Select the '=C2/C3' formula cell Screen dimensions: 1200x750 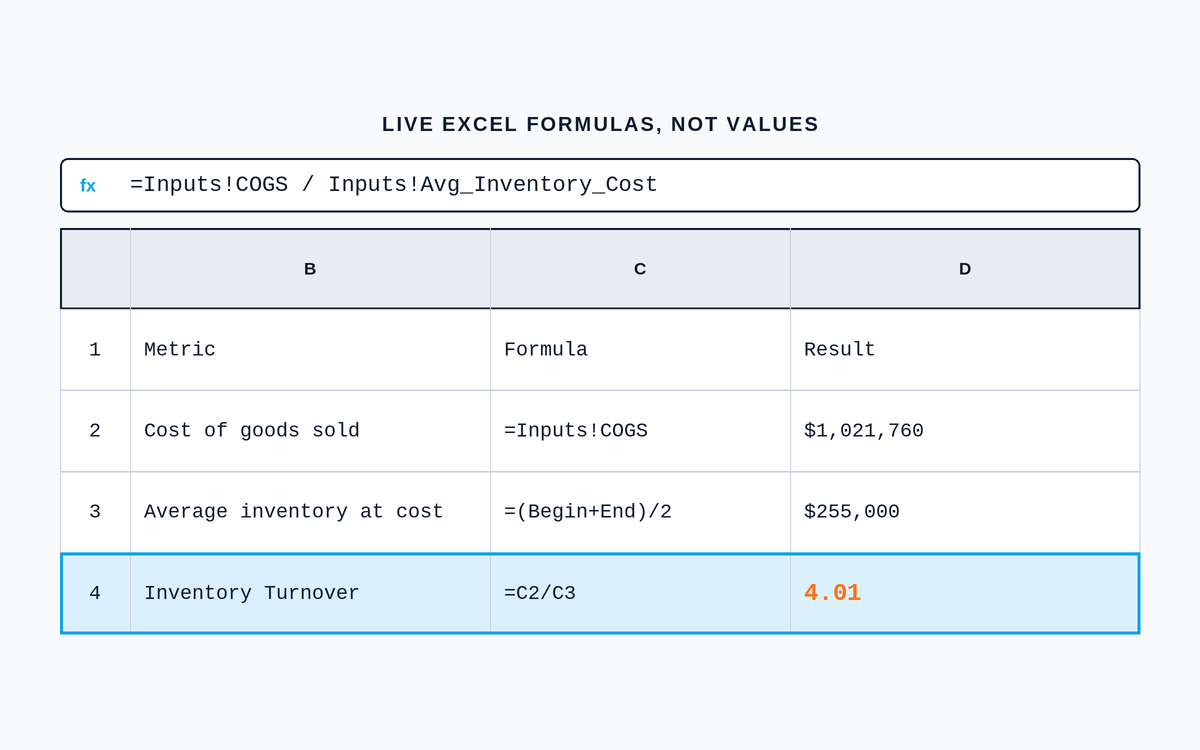click(640, 593)
